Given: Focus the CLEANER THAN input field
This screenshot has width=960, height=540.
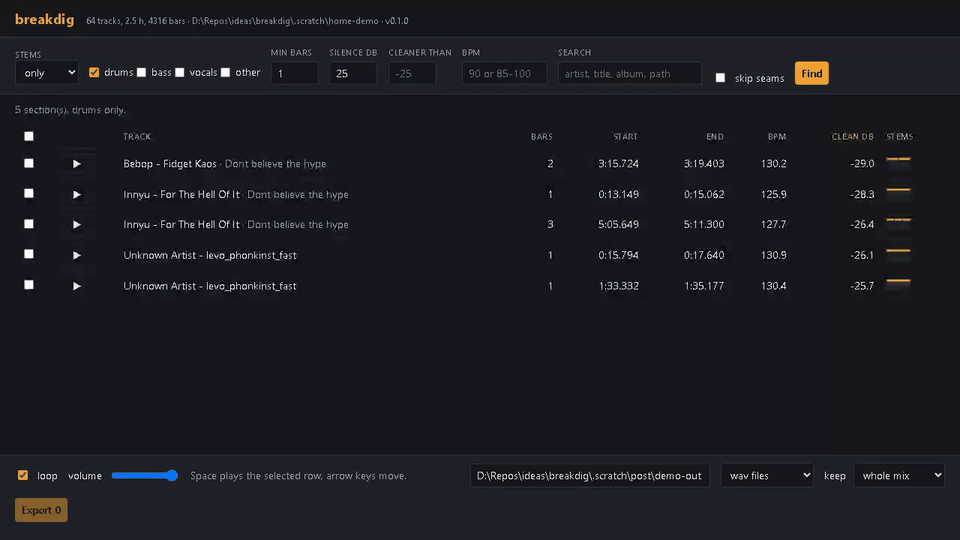Looking at the screenshot, I should [x=412, y=73].
